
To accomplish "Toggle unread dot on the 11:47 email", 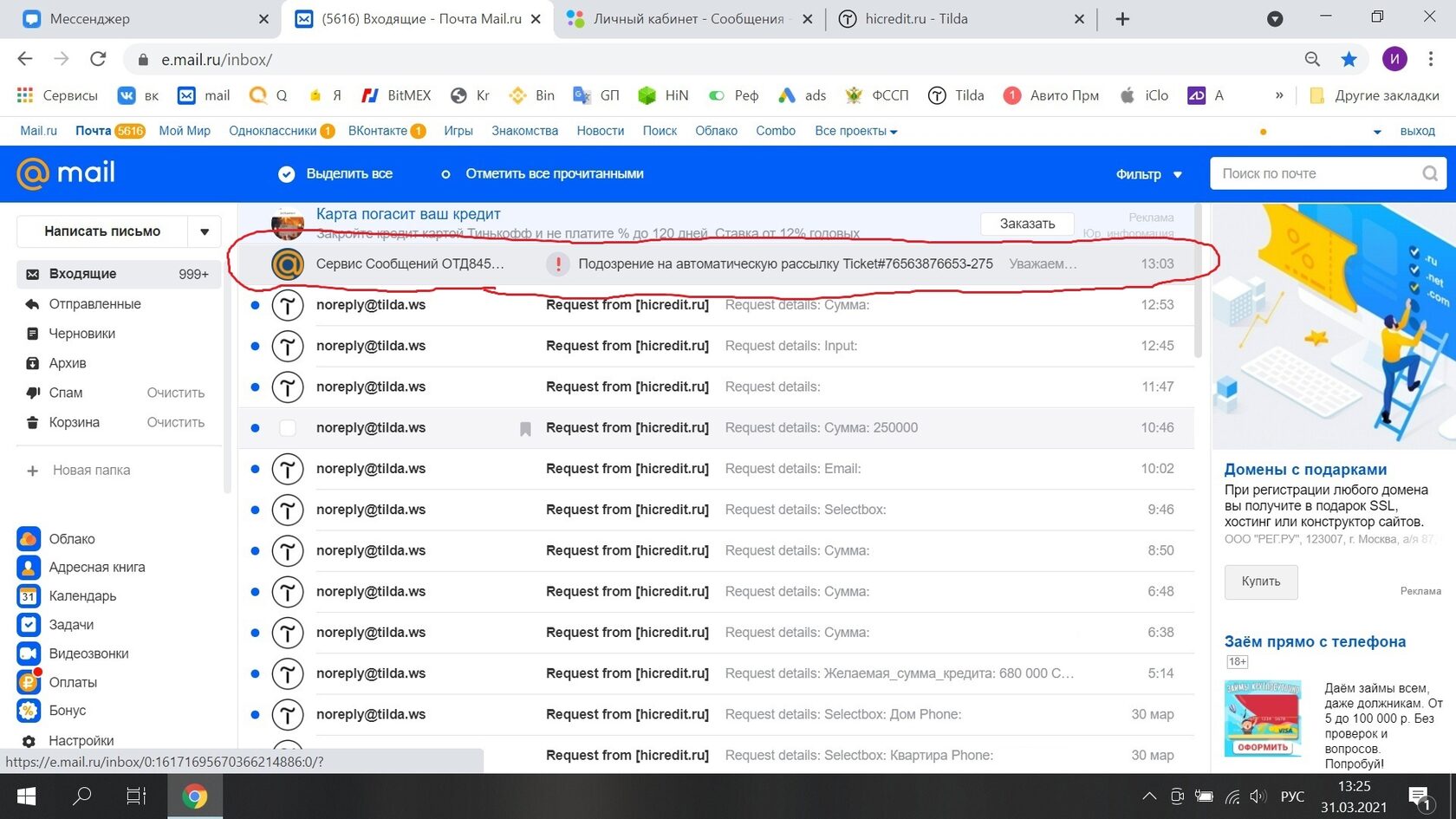I will 255,387.
